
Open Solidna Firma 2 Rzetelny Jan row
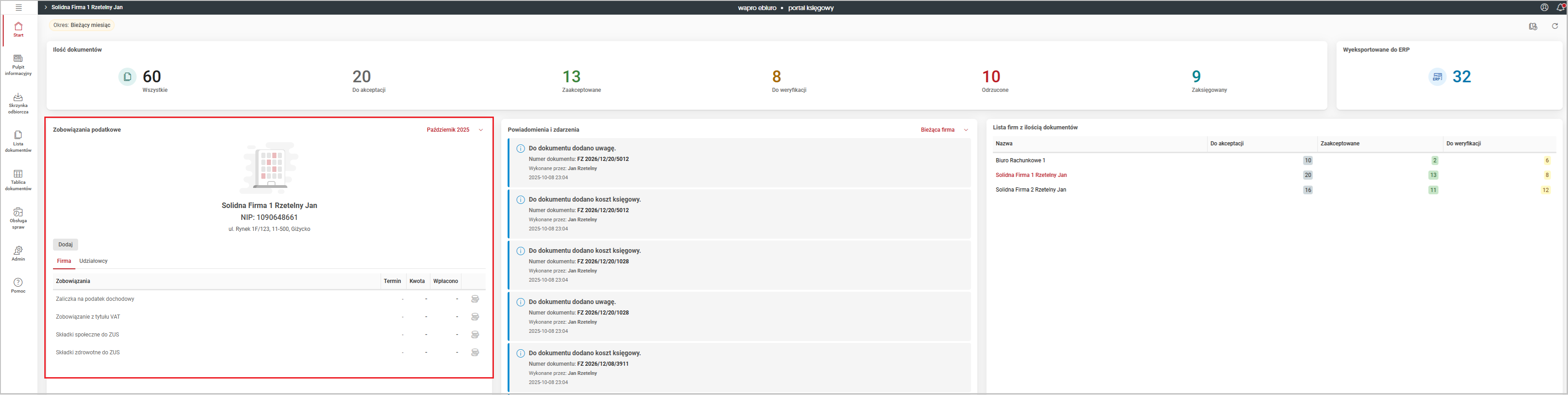[x=1031, y=190]
